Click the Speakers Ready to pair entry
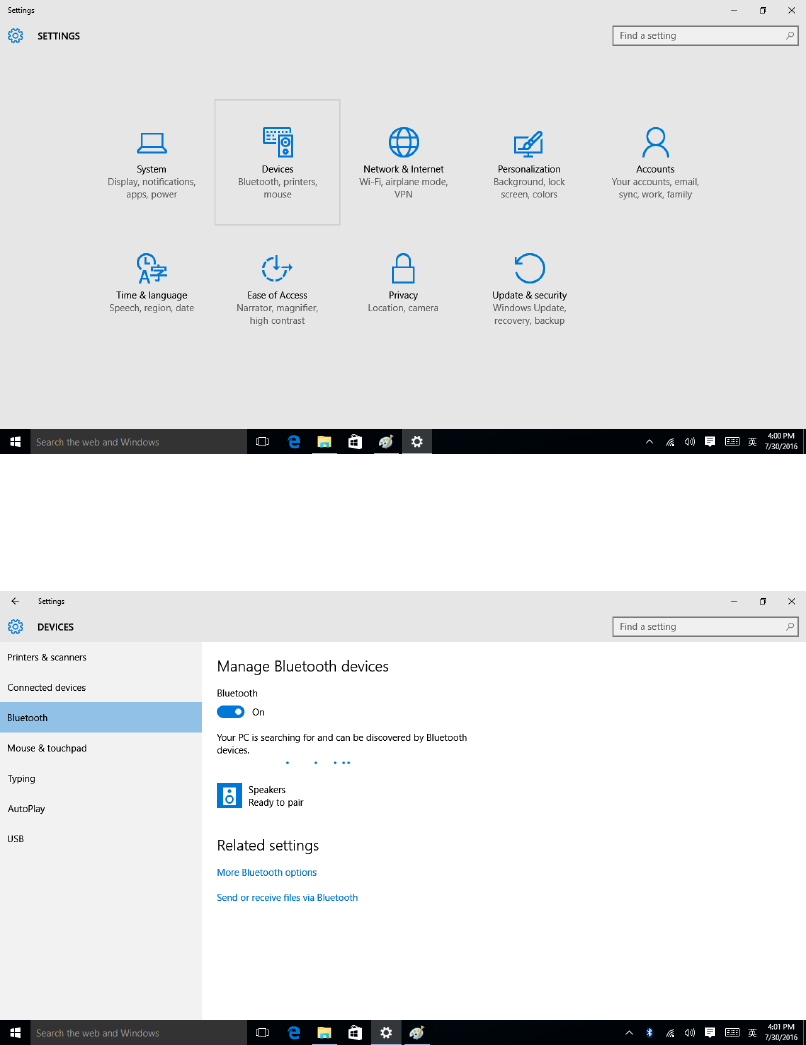Screen dimensions: 806x1045 (x=341, y=796)
